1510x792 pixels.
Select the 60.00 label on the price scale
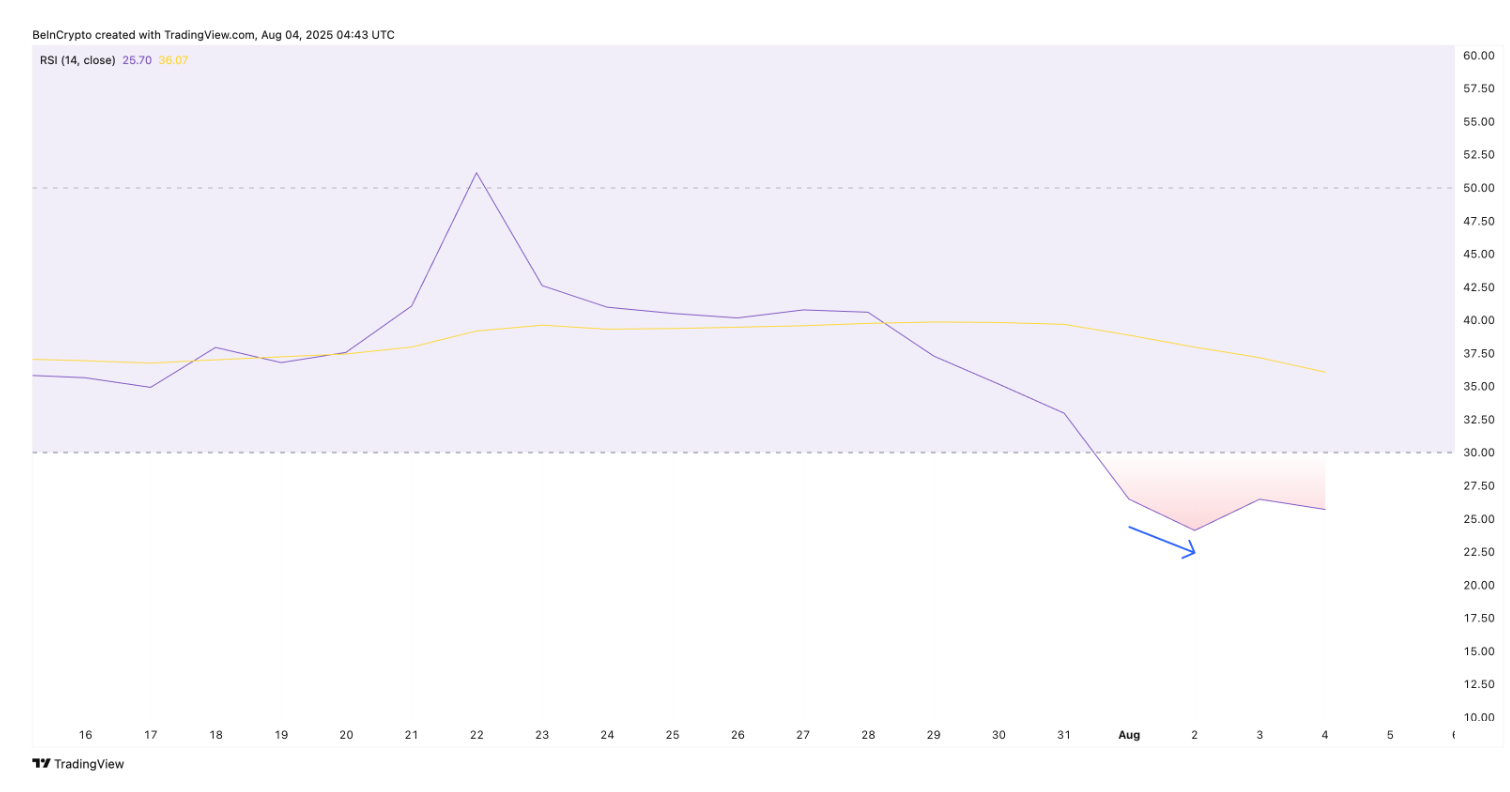click(1480, 56)
